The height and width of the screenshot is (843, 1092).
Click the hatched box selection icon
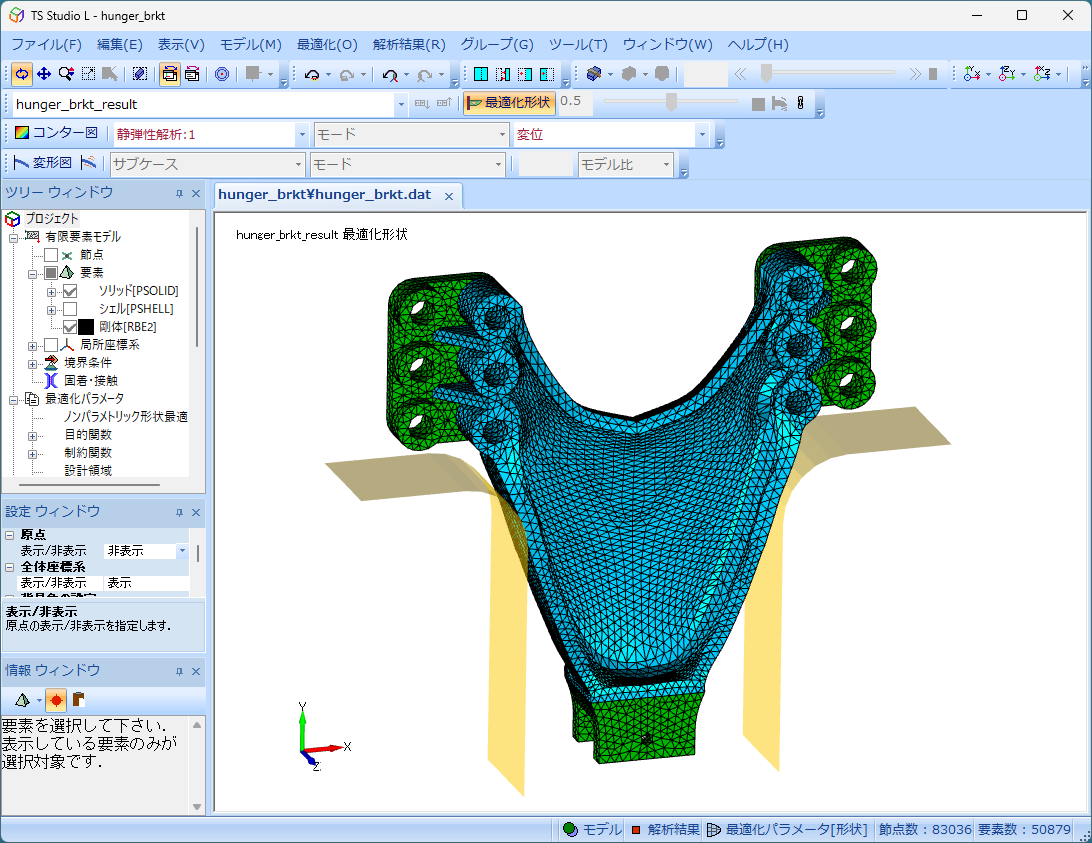[140, 74]
